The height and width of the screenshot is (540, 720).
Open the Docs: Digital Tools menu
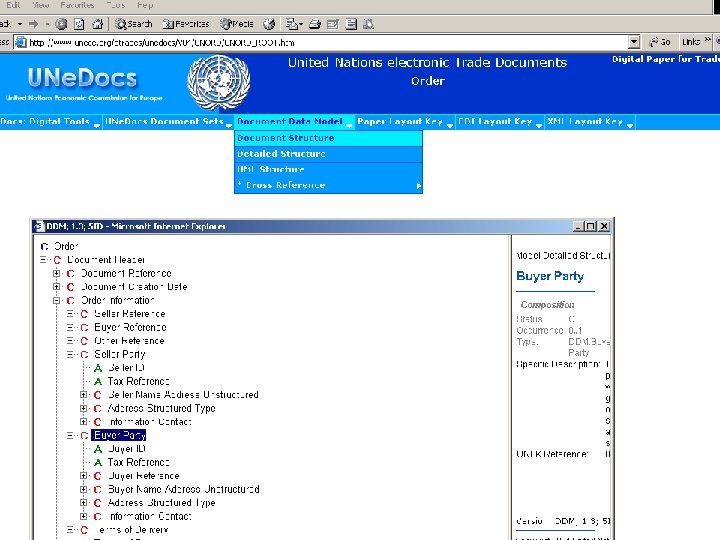(x=50, y=122)
